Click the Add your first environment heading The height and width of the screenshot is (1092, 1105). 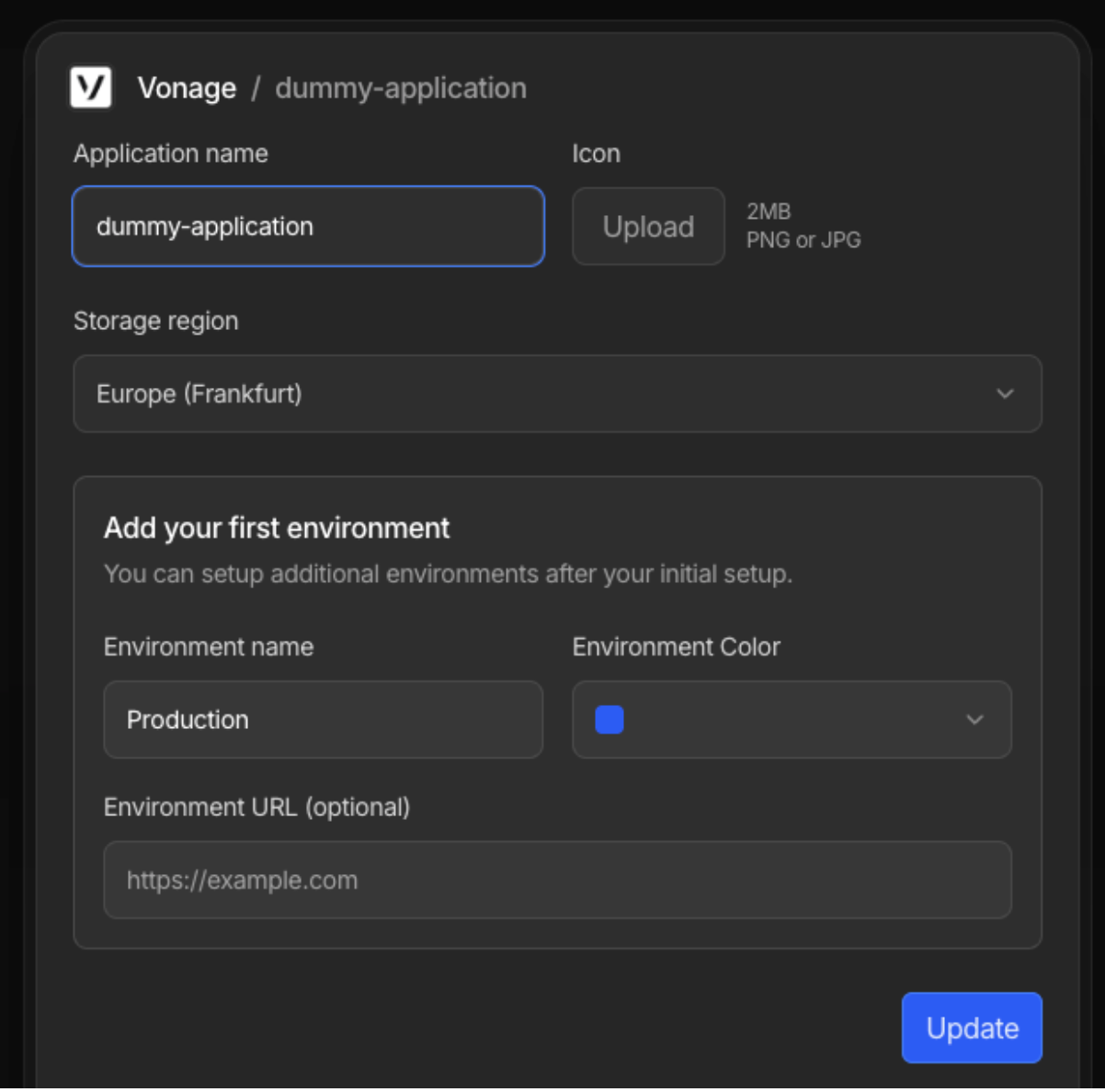coord(277,528)
